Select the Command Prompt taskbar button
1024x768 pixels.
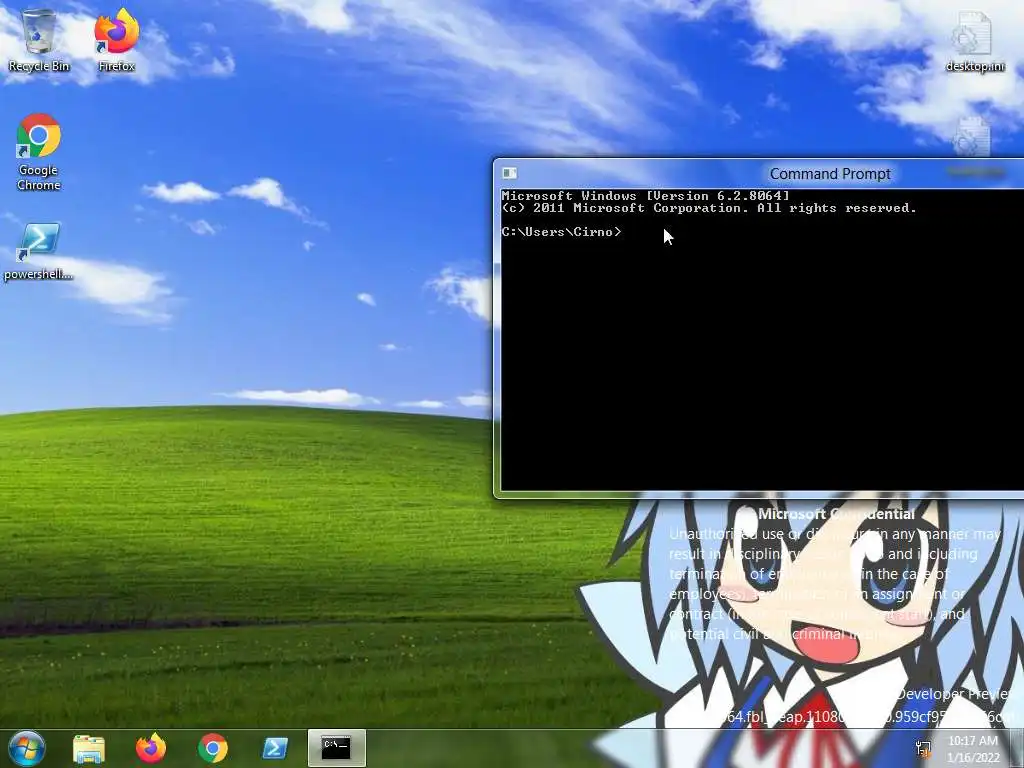[x=336, y=748]
